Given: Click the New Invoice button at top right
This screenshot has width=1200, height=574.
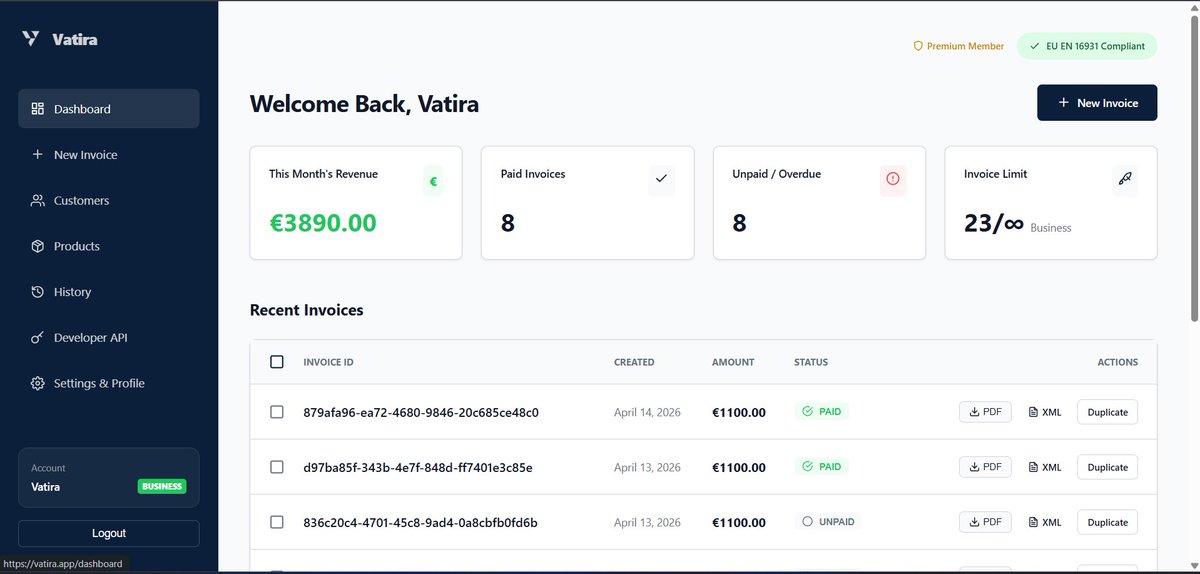Looking at the screenshot, I should tap(1097, 103).
